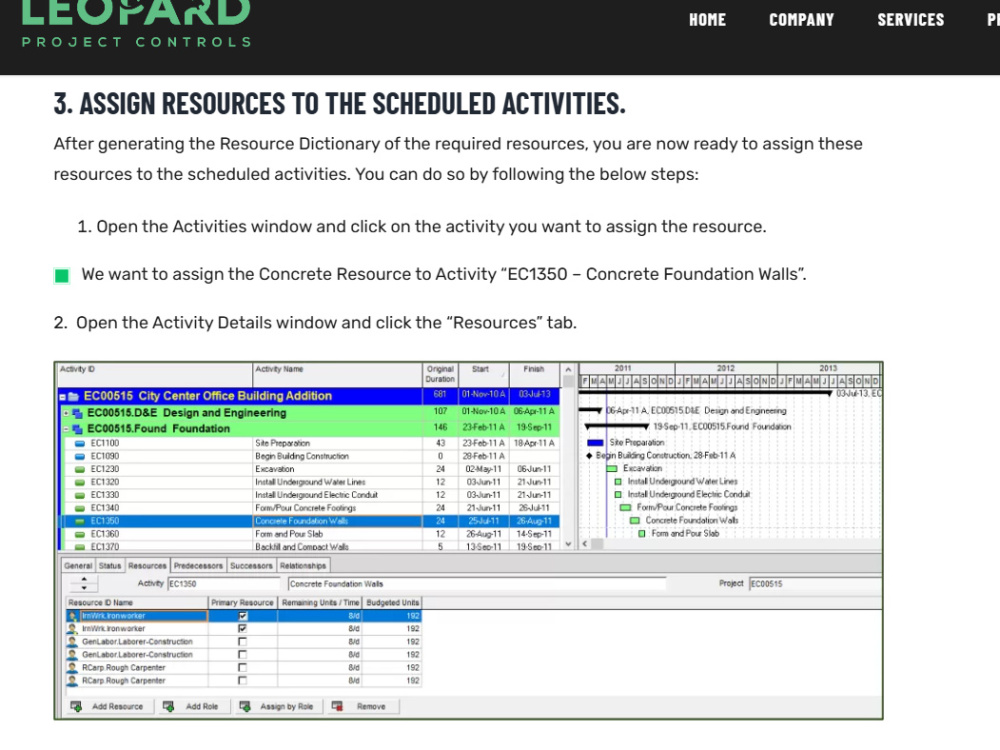
Task: Click the Add Role button
Action: (x=193, y=707)
